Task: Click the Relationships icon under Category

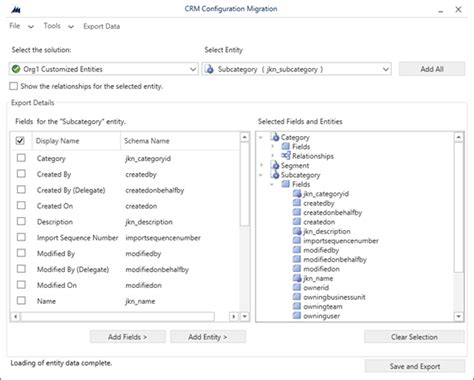Action: [x=286, y=156]
